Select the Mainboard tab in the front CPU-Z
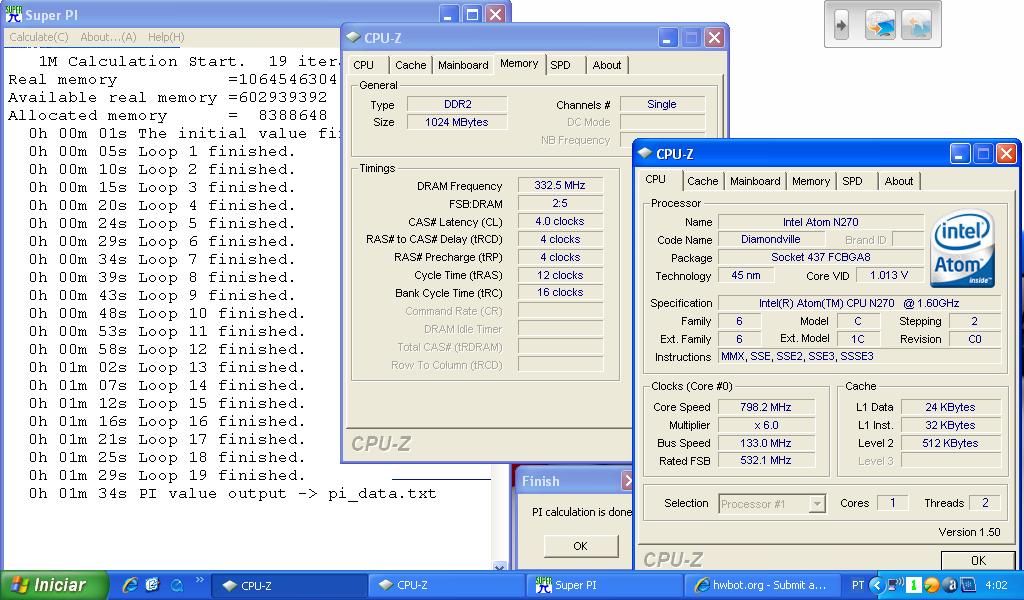 [x=755, y=181]
